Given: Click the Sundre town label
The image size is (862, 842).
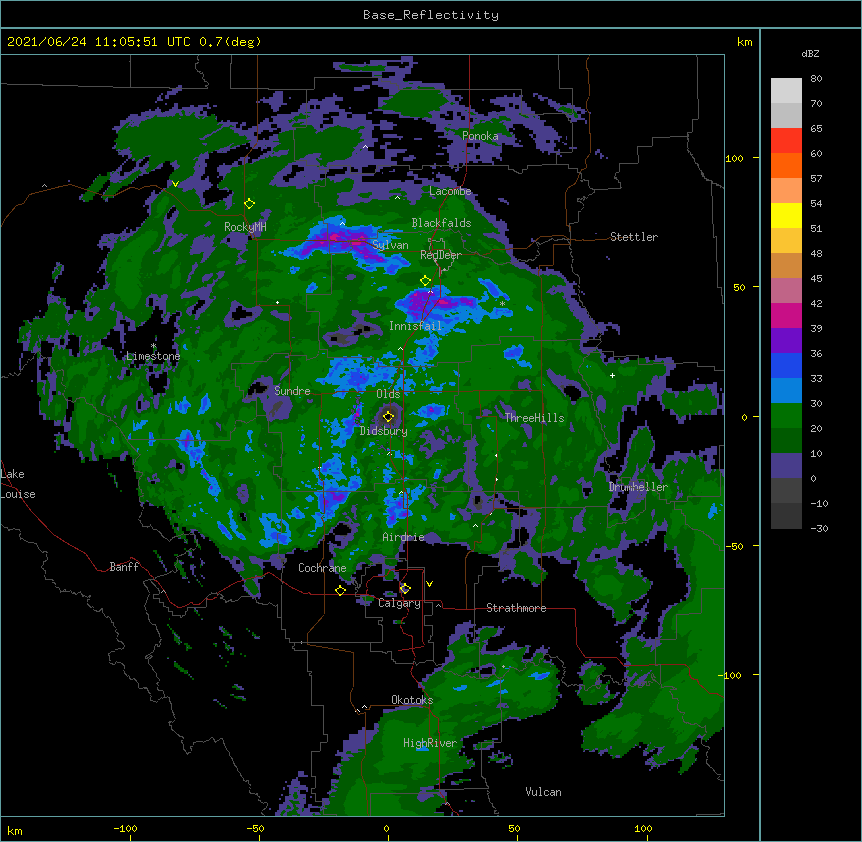Looking at the screenshot, I should pos(292,391).
